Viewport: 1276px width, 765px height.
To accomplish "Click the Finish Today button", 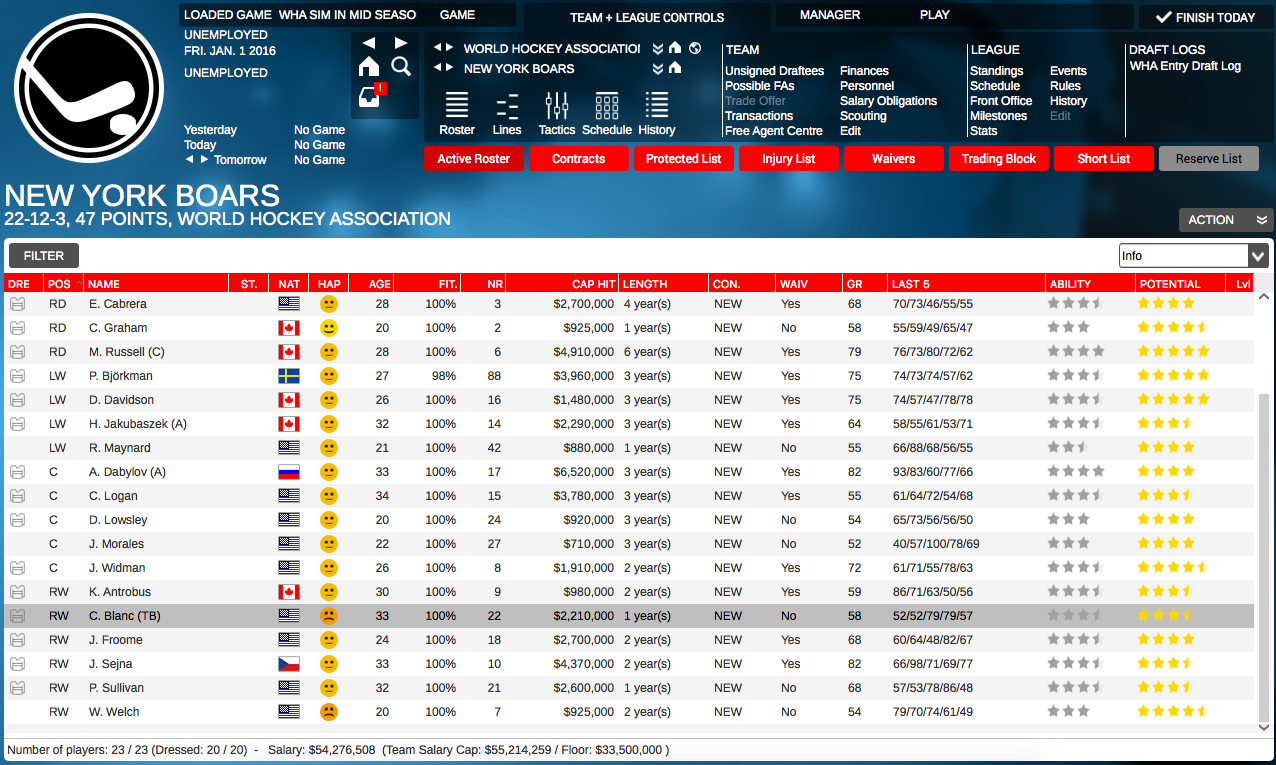I will [1207, 16].
